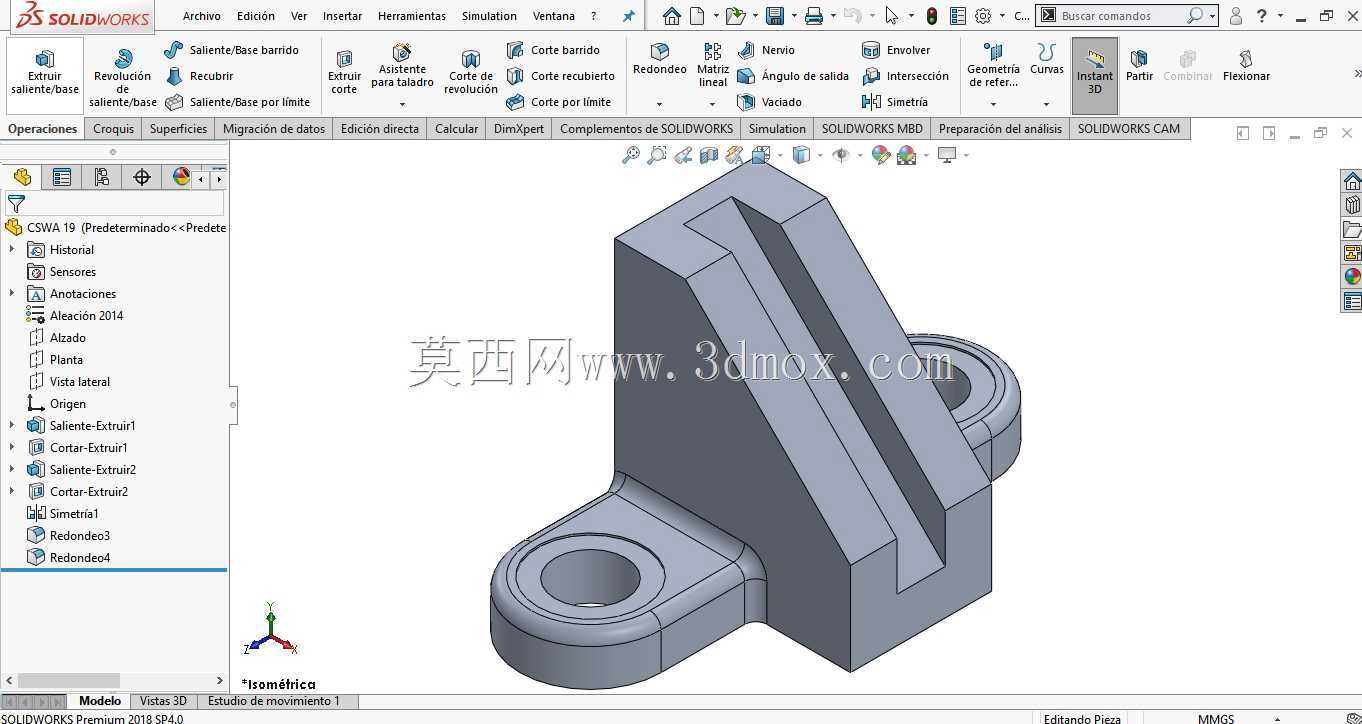1362x724 pixels.
Task: Choose the Ángulo de salida tool
Action: (793, 76)
